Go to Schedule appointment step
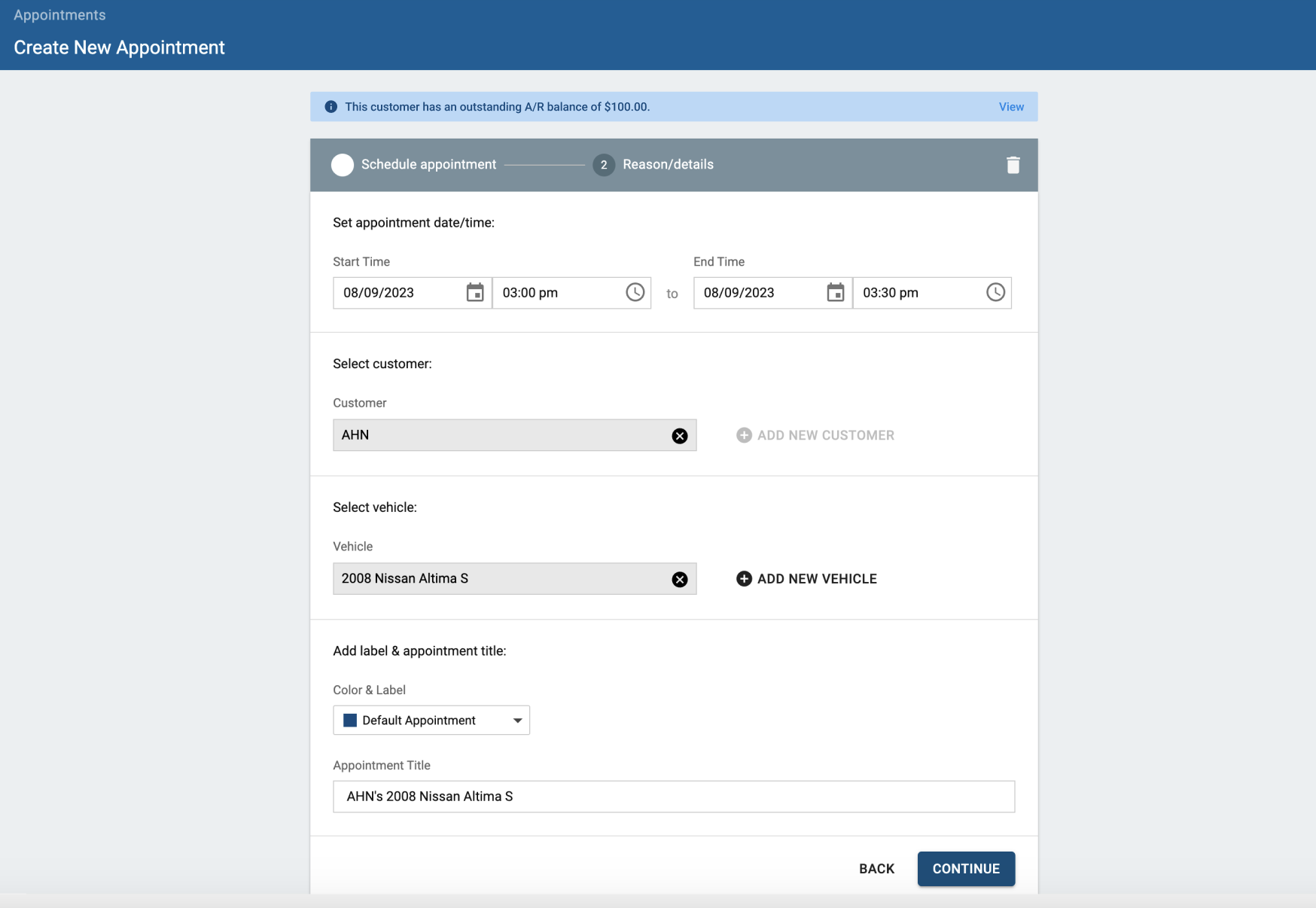Viewport: 1316px width, 908px height. 413,165
